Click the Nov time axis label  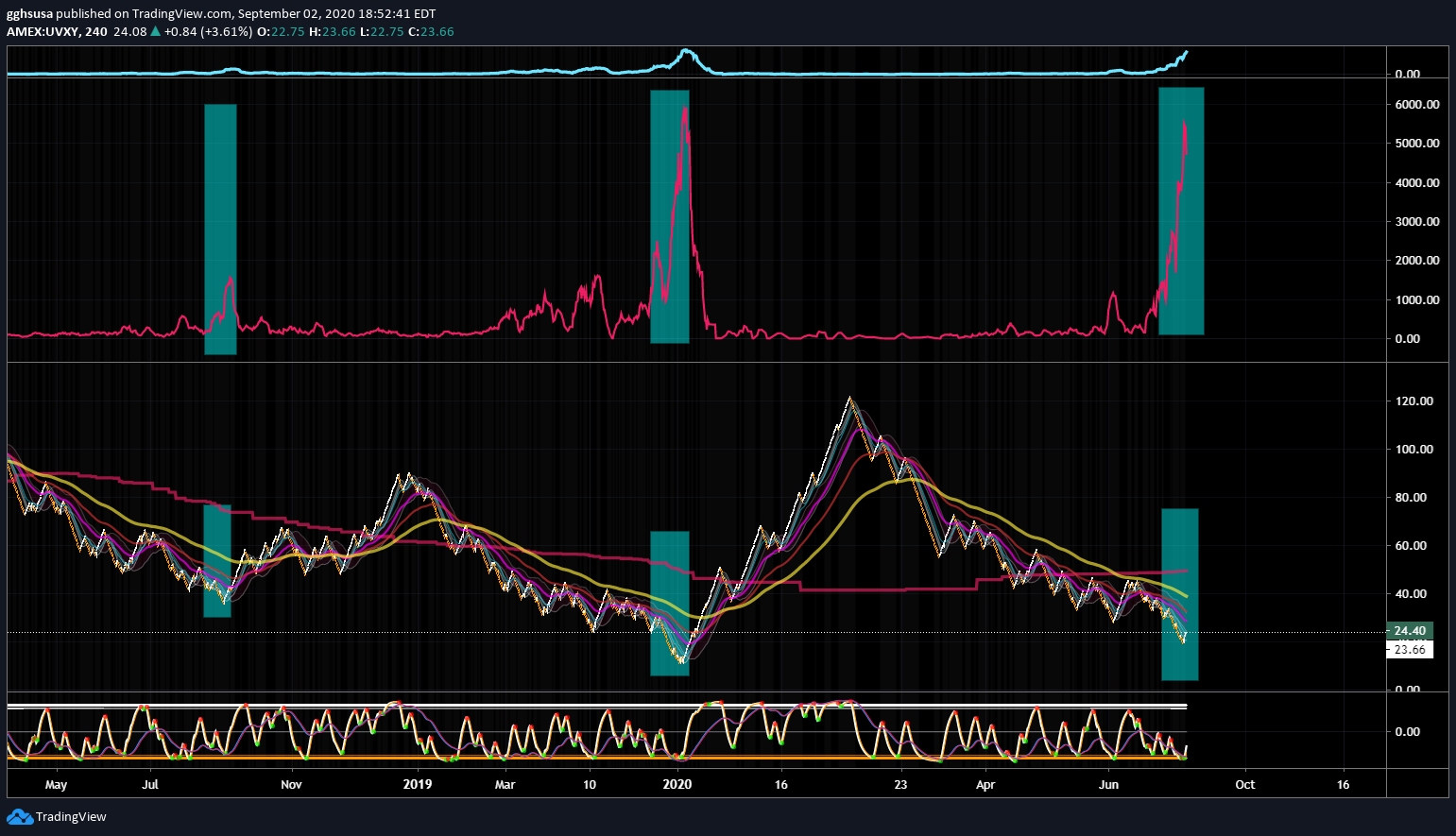291,785
